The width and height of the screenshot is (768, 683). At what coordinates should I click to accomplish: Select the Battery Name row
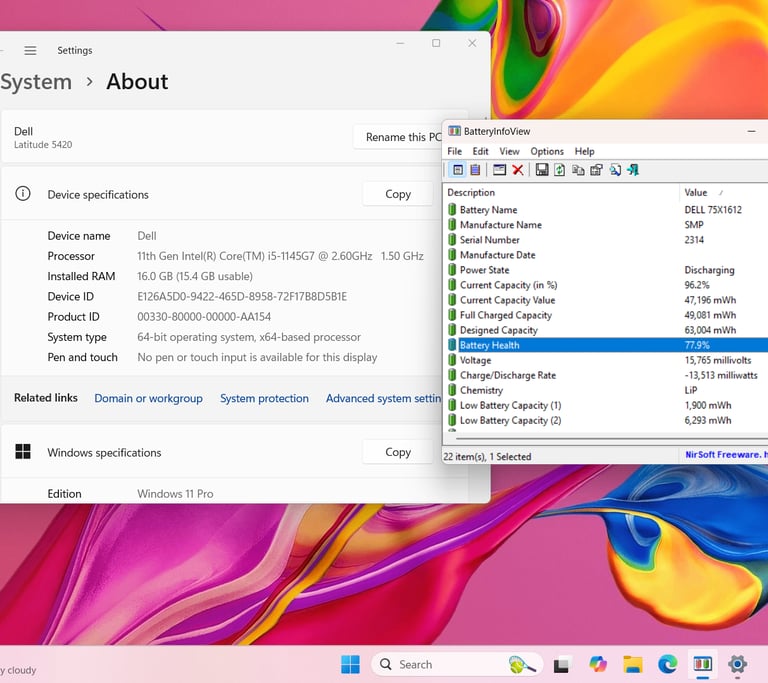606,210
